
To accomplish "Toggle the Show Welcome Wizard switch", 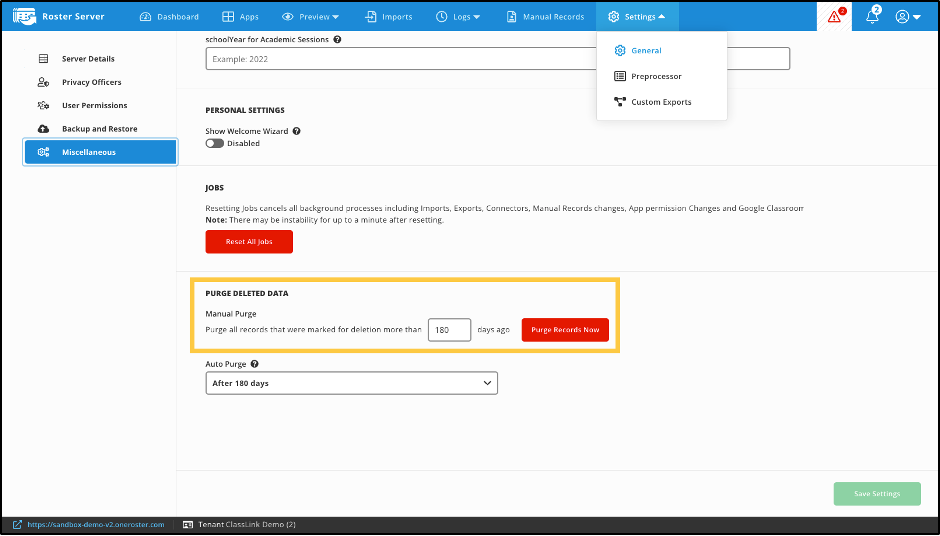I will [215, 143].
